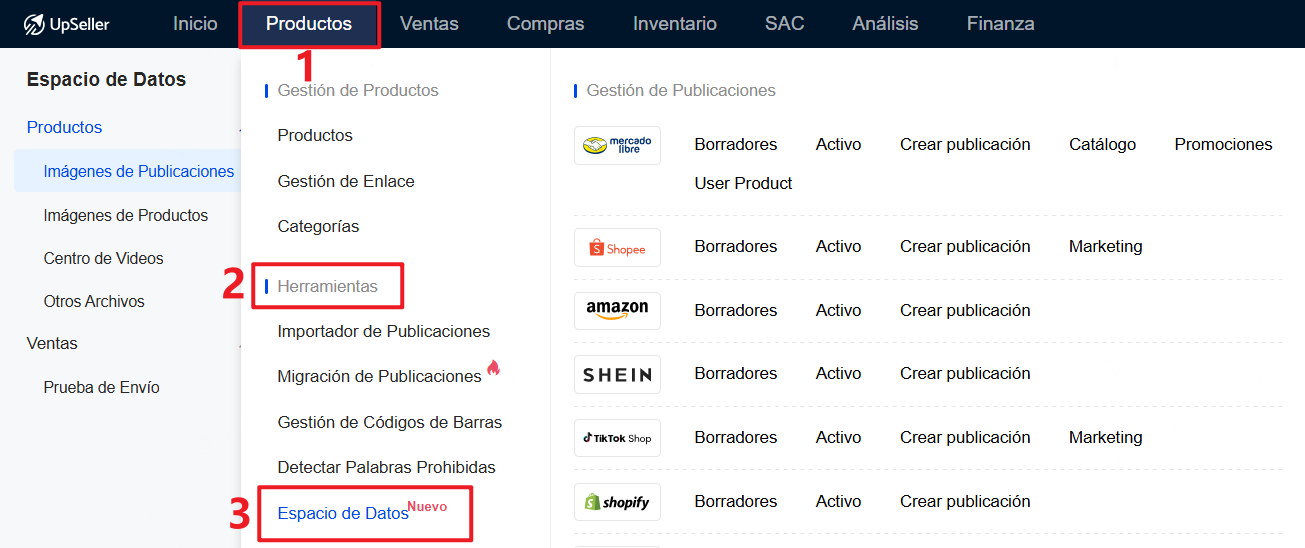Open Productos under Gestión de Productos

click(315, 135)
